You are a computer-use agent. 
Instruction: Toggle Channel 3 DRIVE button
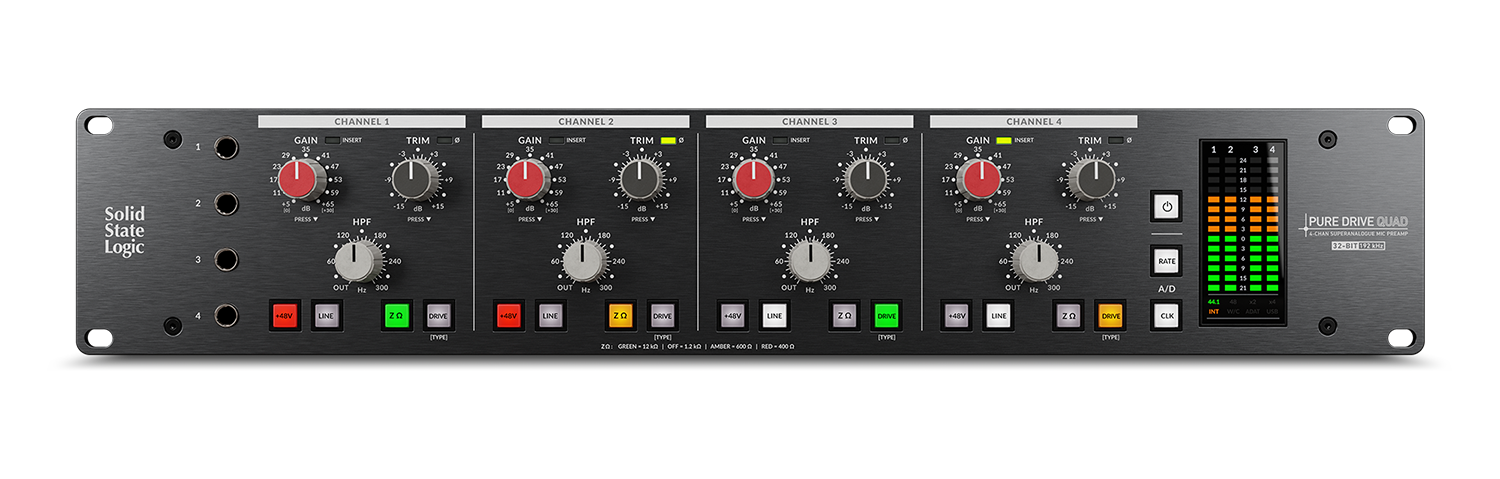(x=886, y=316)
